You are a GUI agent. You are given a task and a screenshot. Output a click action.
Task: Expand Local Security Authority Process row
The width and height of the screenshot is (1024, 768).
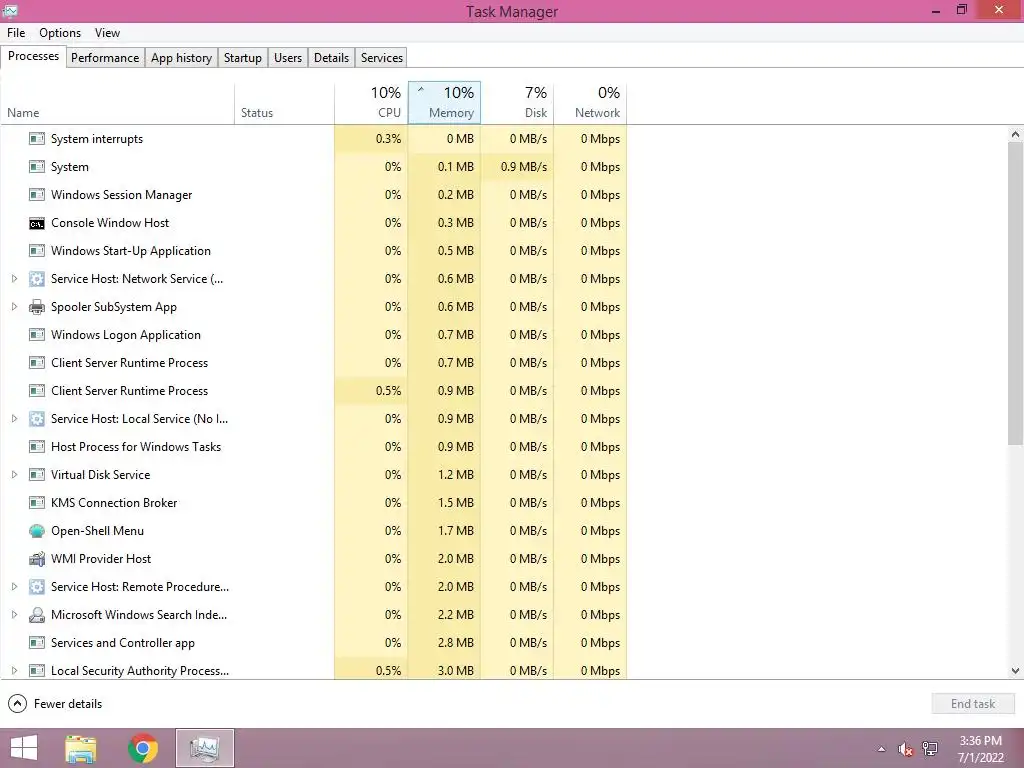pyautogui.click(x=14, y=671)
